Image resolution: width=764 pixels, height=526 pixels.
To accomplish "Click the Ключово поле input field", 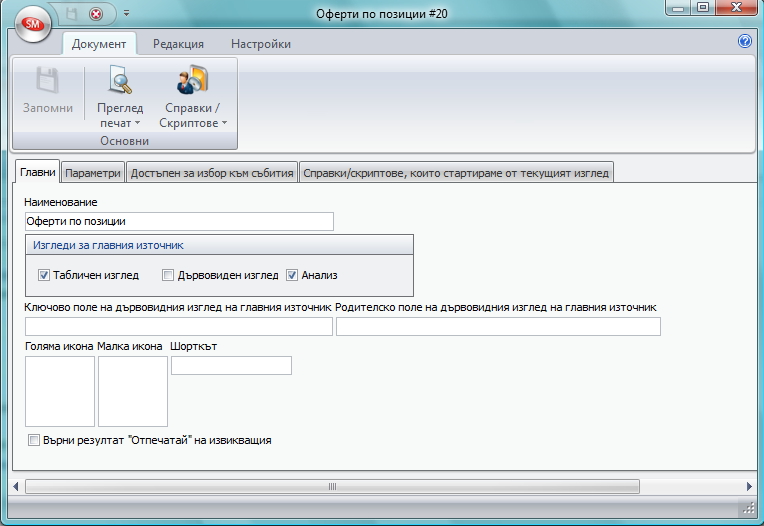I will [179, 326].
